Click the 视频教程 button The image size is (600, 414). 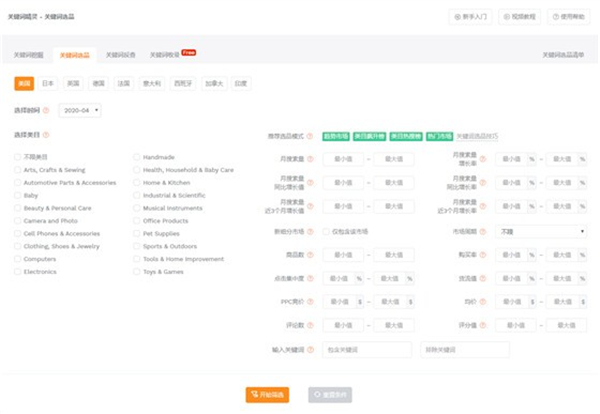pyautogui.click(x=519, y=17)
